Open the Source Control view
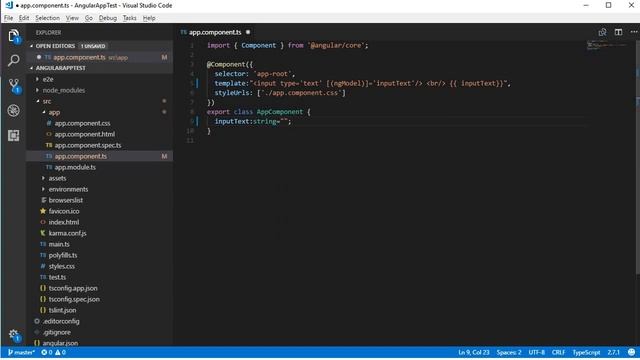Screen dimensions: 640x360 [14, 86]
